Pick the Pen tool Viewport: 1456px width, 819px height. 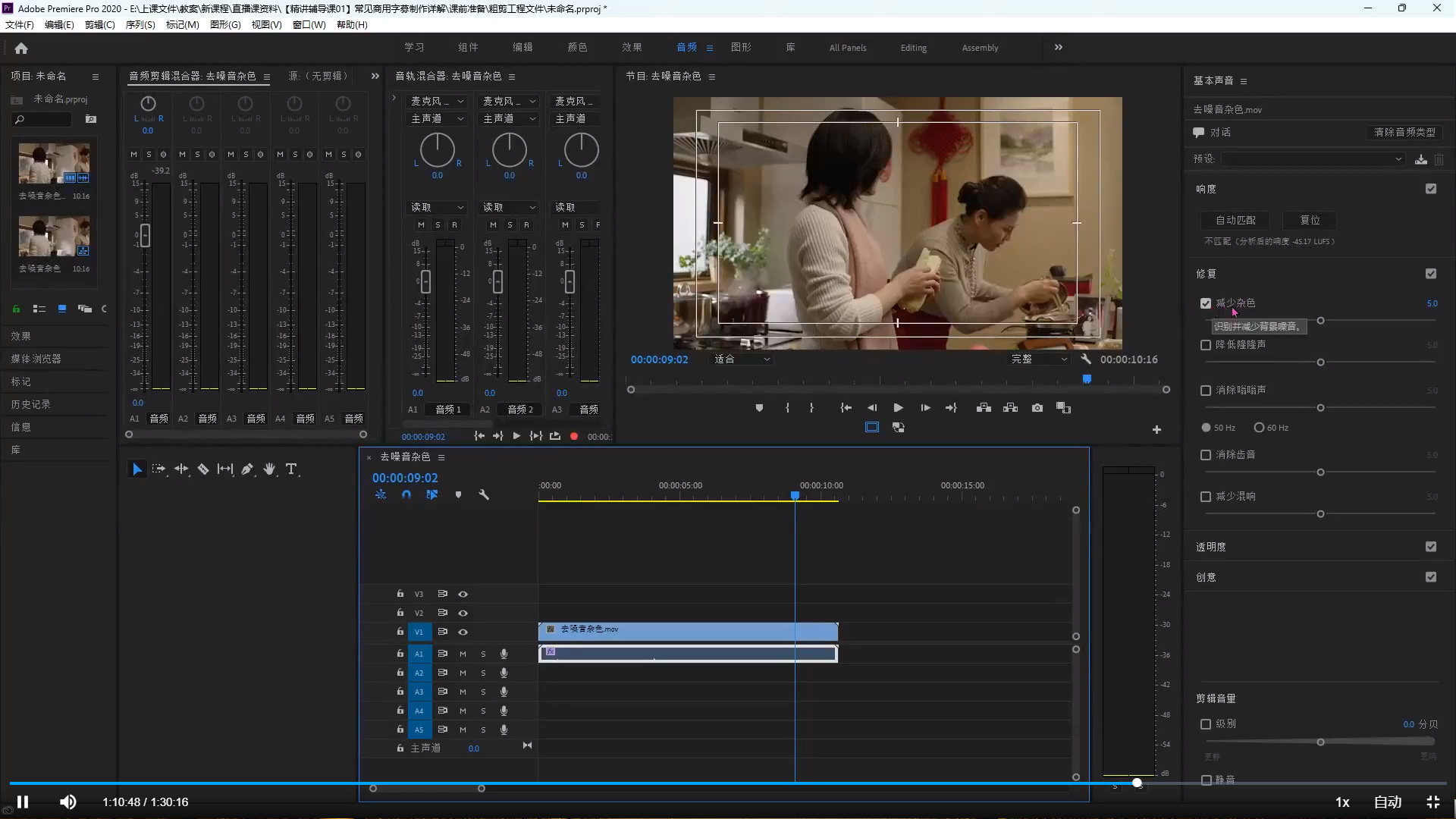click(247, 469)
